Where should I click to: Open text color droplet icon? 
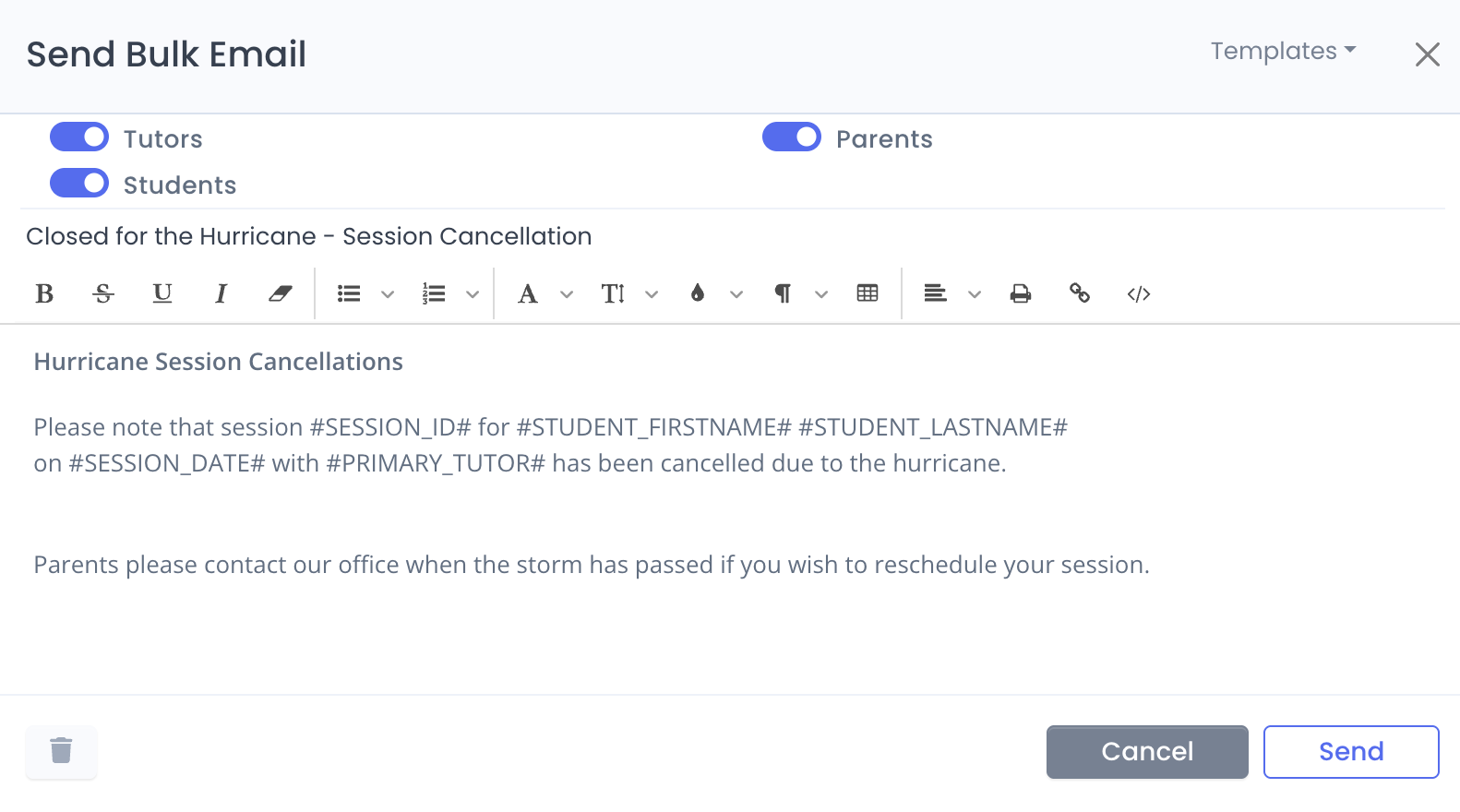698,293
